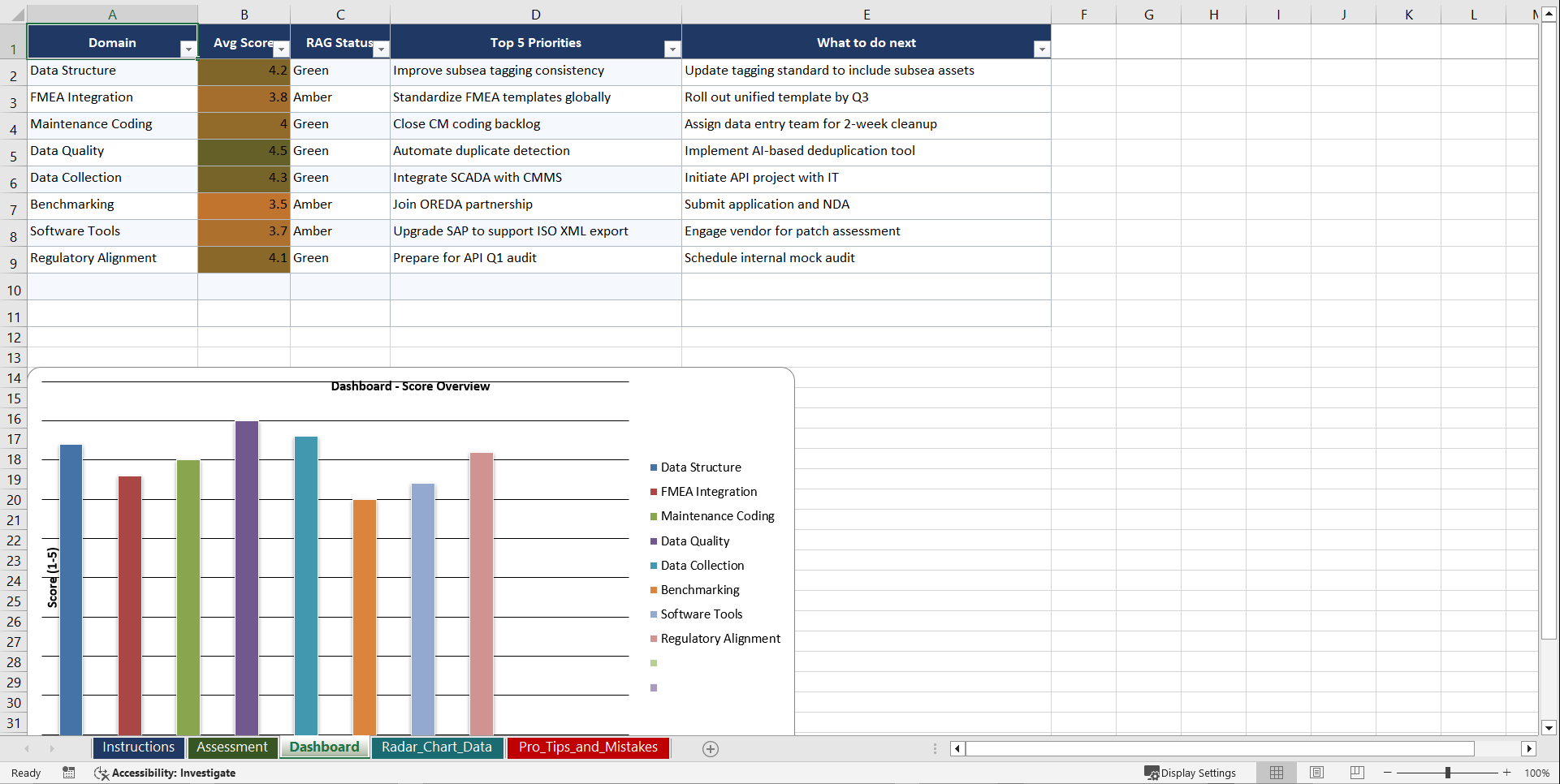Click the sheet navigation left arrow
The height and width of the screenshot is (784, 1560).
tap(28, 748)
